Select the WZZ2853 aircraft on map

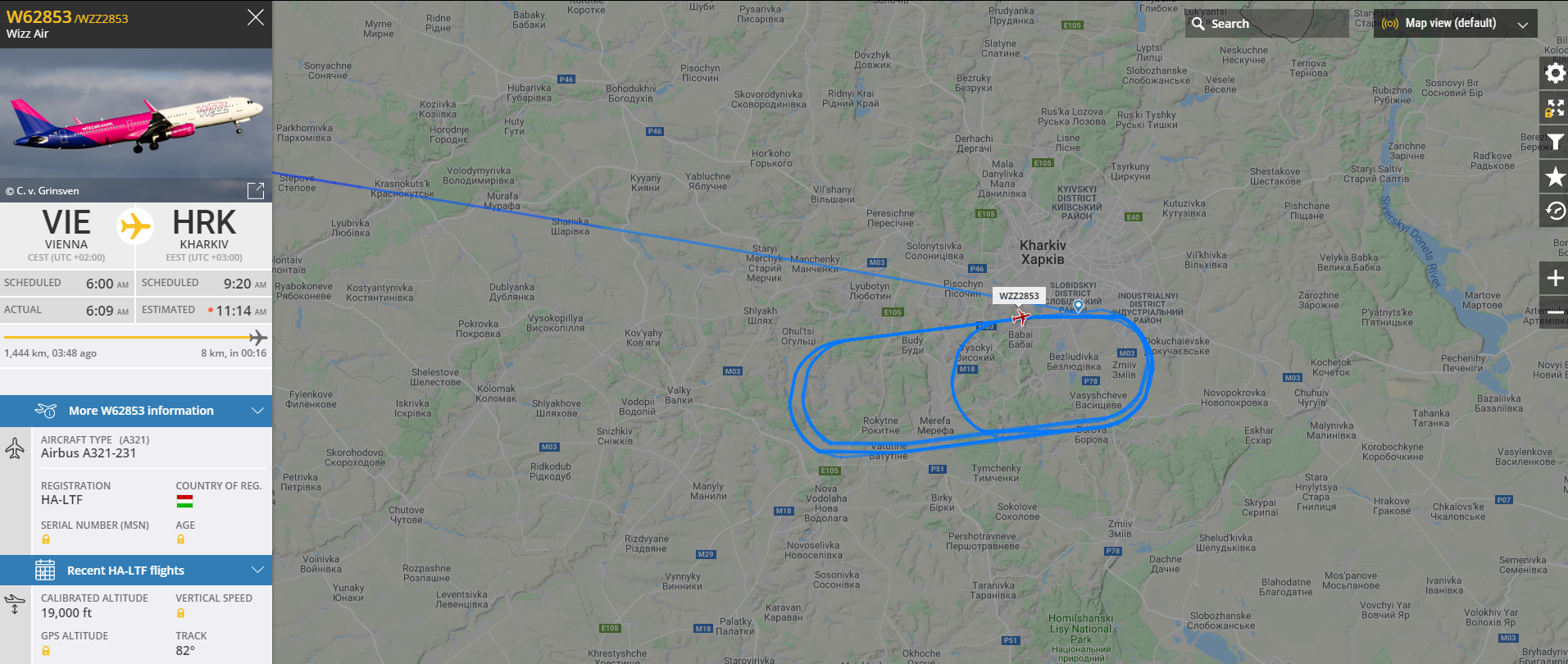pyautogui.click(x=1021, y=316)
